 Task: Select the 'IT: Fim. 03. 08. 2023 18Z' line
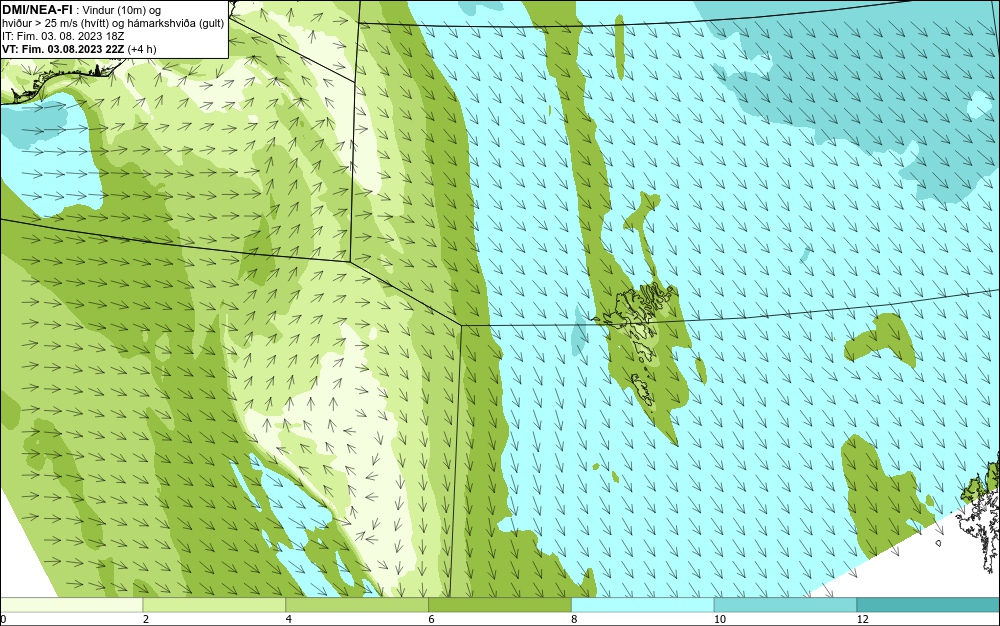point(62,36)
